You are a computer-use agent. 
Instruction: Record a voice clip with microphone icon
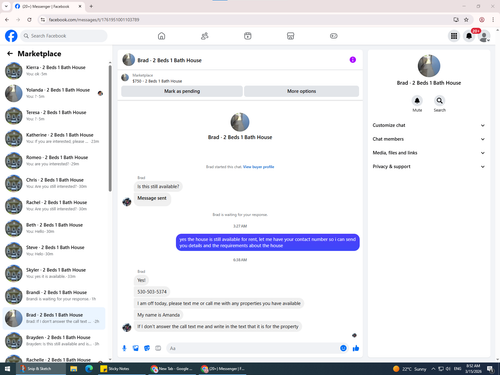[x=124, y=348]
